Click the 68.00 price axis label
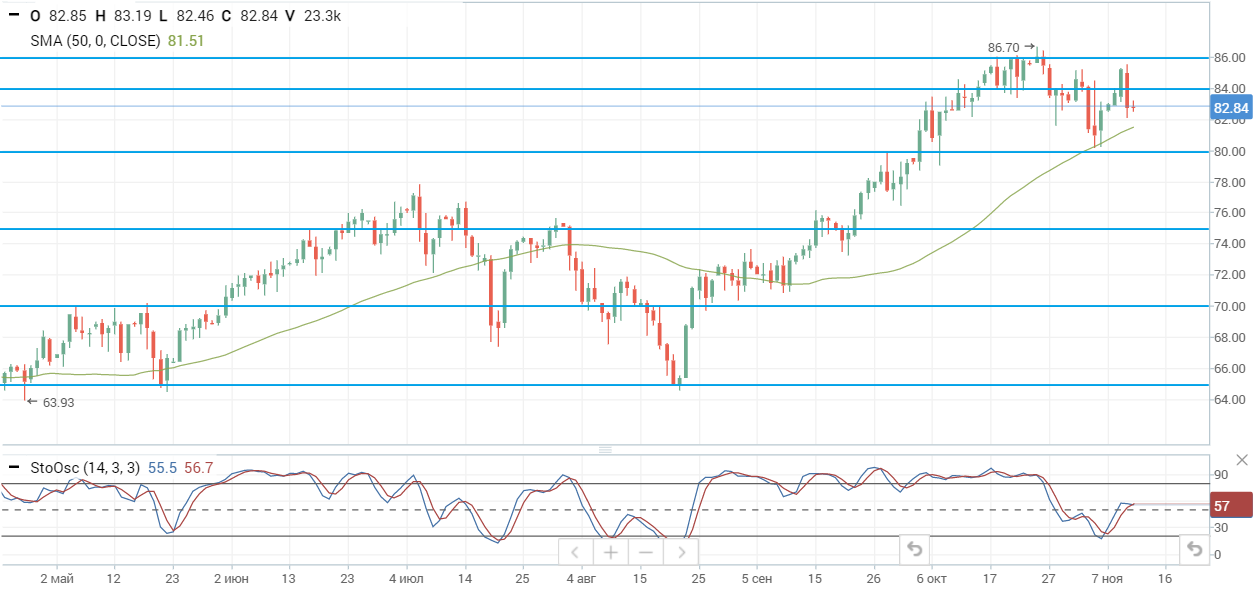The image size is (1255, 593). [x=1228, y=338]
